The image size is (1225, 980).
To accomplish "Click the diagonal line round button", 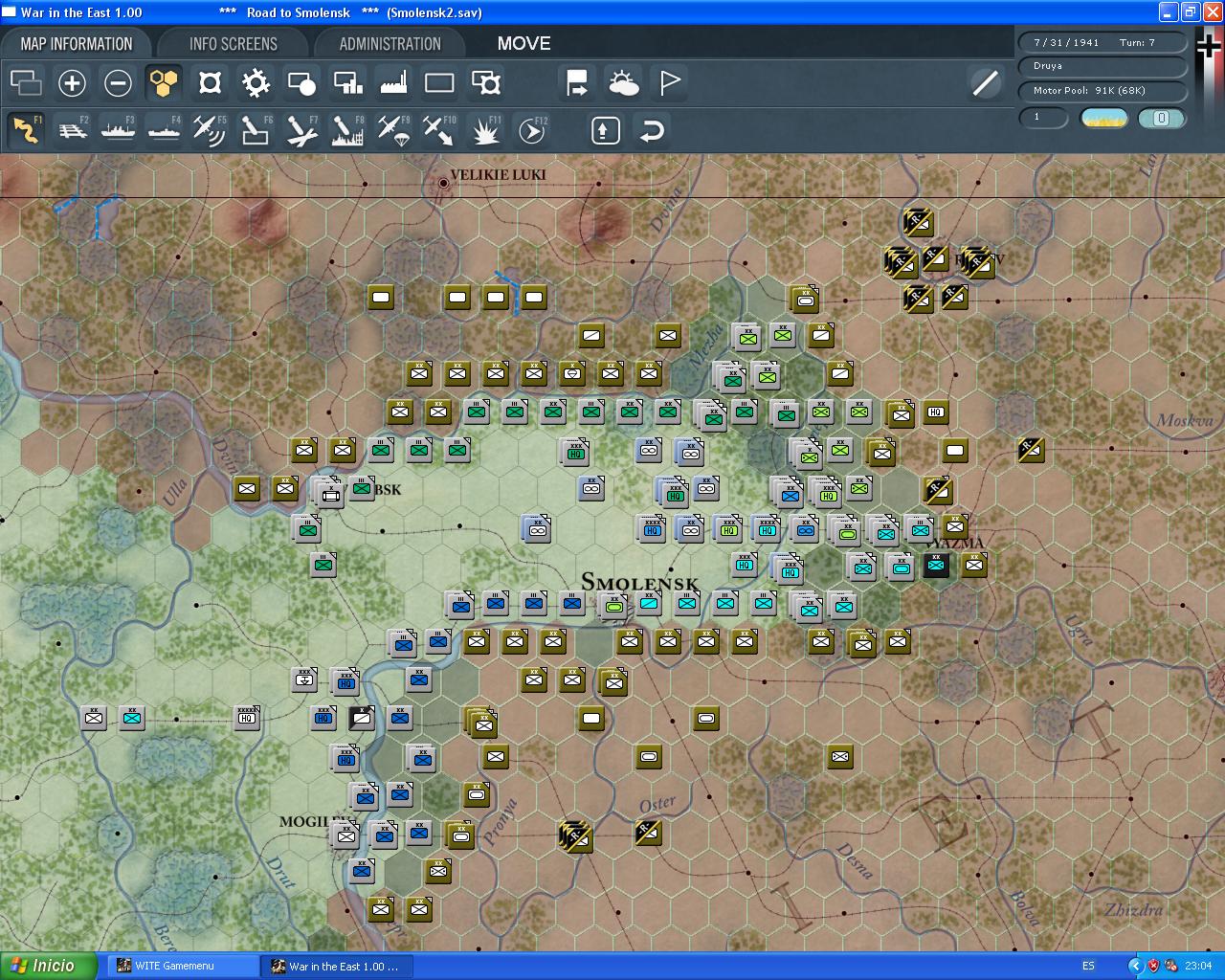I will [985, 83].
